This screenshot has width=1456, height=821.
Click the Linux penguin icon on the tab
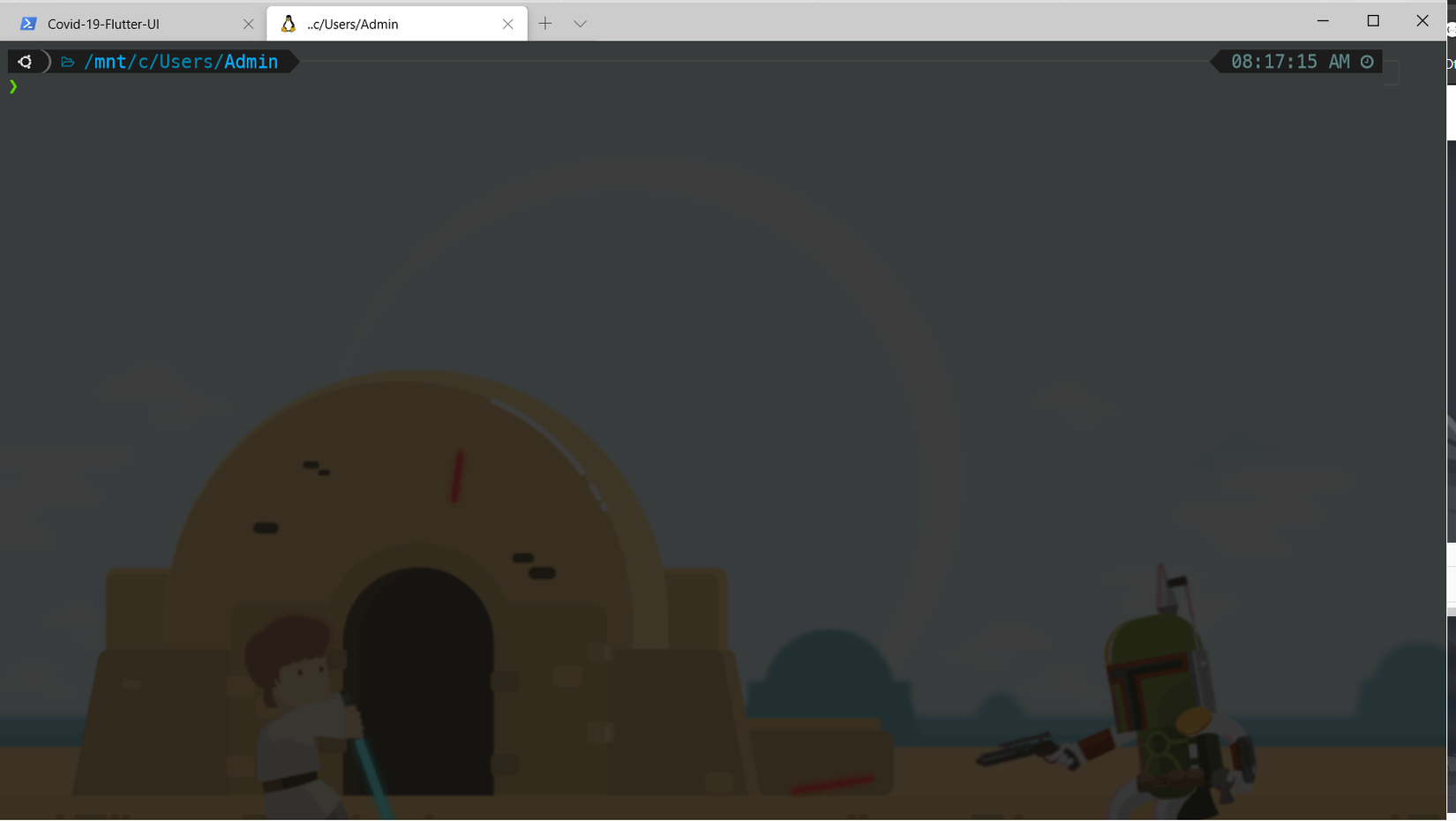pos(288,24)
